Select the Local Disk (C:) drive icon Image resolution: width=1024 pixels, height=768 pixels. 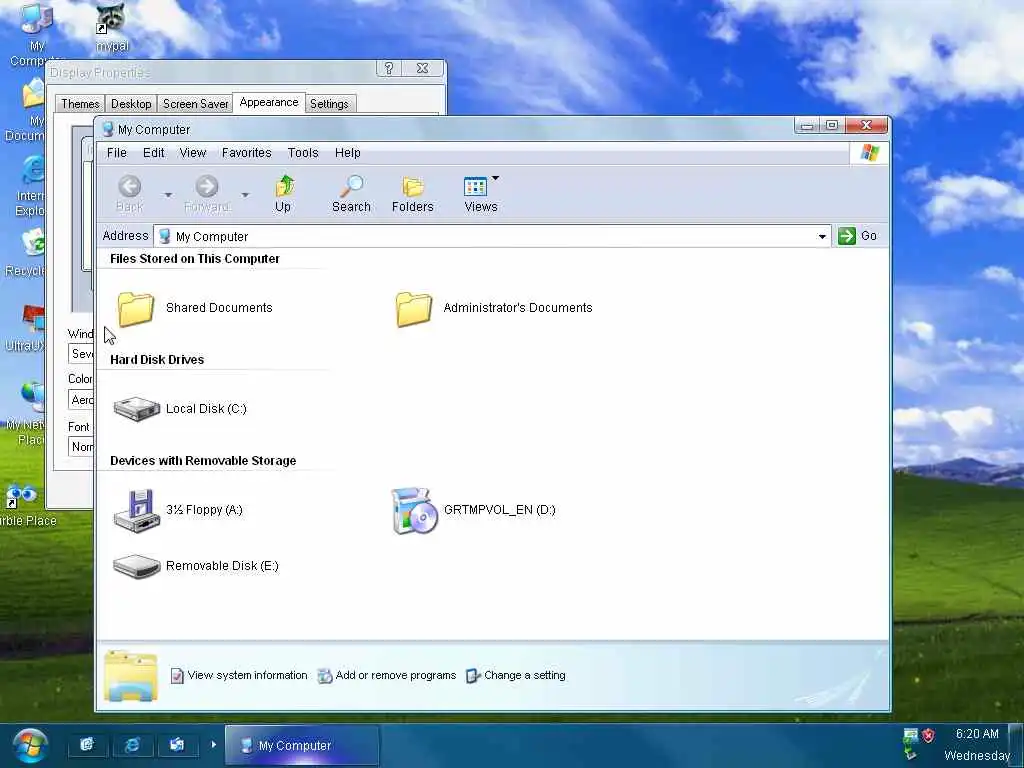point(136,409)
